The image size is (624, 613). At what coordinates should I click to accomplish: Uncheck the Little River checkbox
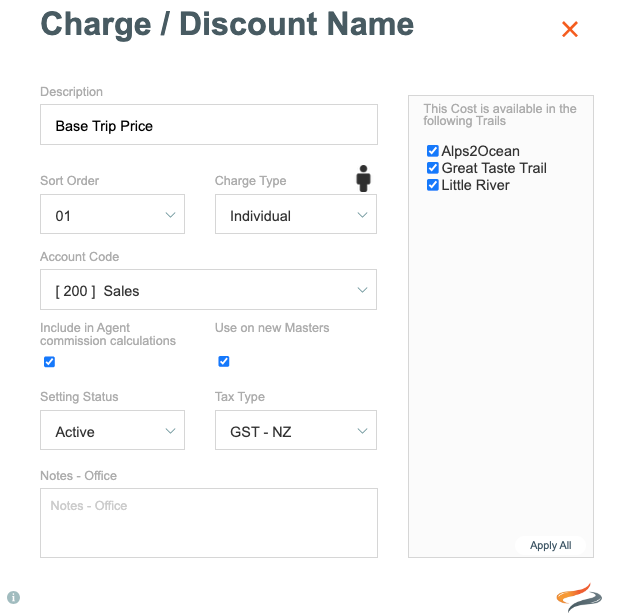(x=433, y=185)
